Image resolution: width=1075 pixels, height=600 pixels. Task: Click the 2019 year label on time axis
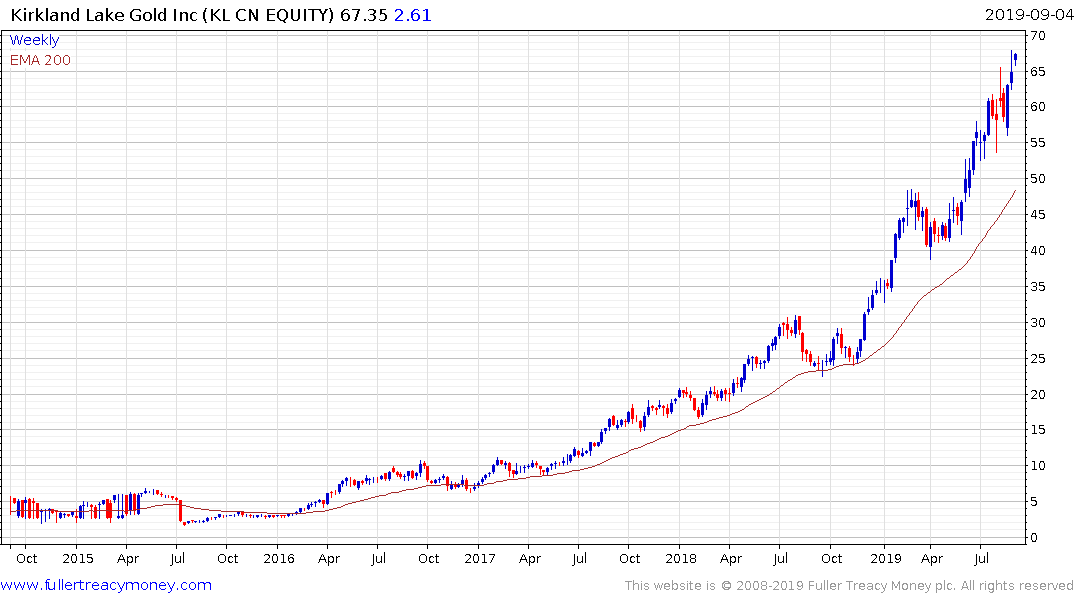coord(886,558)
